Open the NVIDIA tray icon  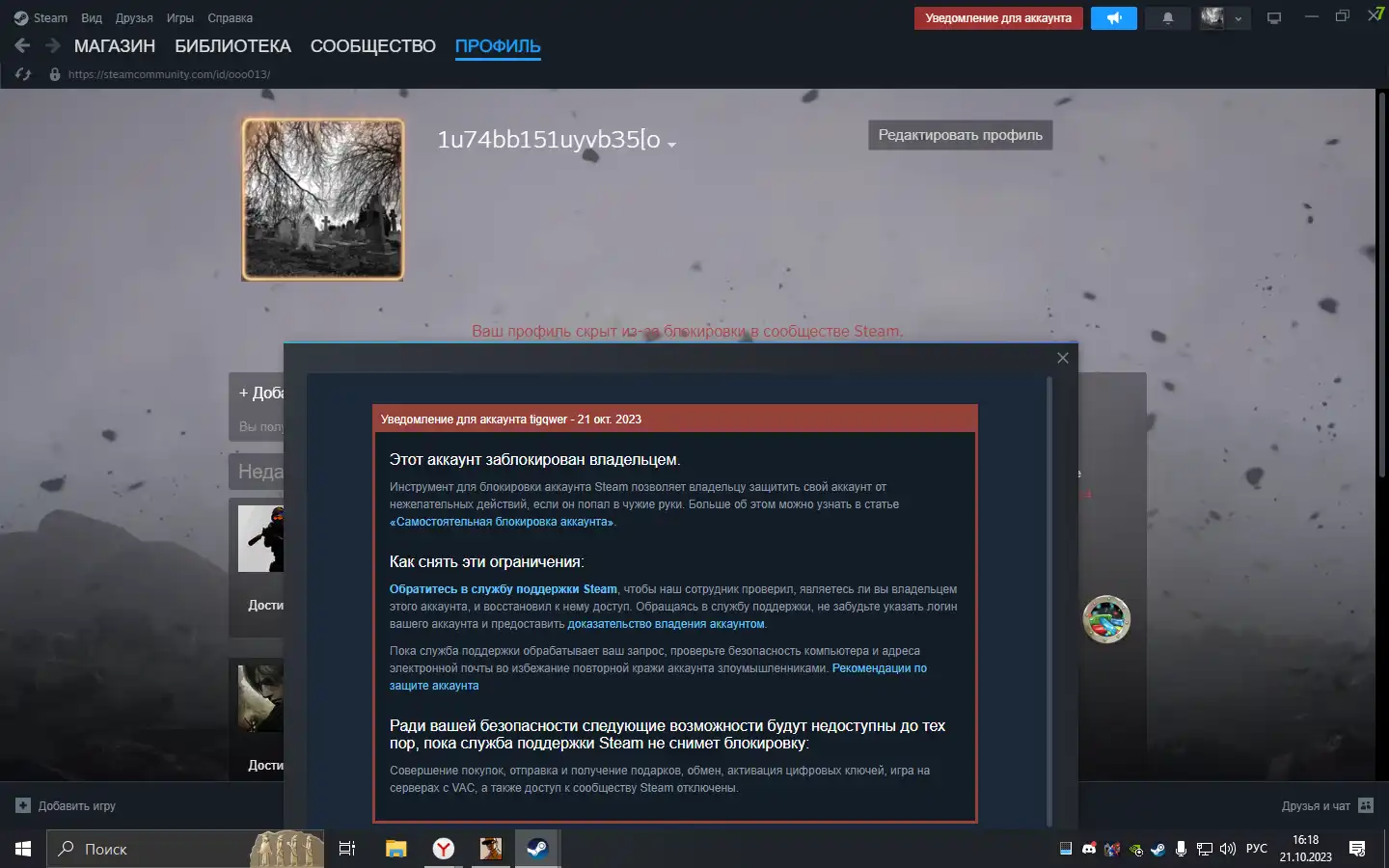coord(1135,849)
